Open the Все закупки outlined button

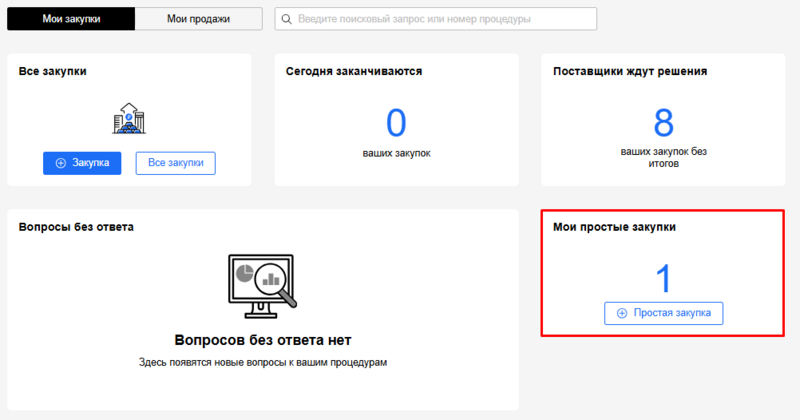click(x=176, y=163)
